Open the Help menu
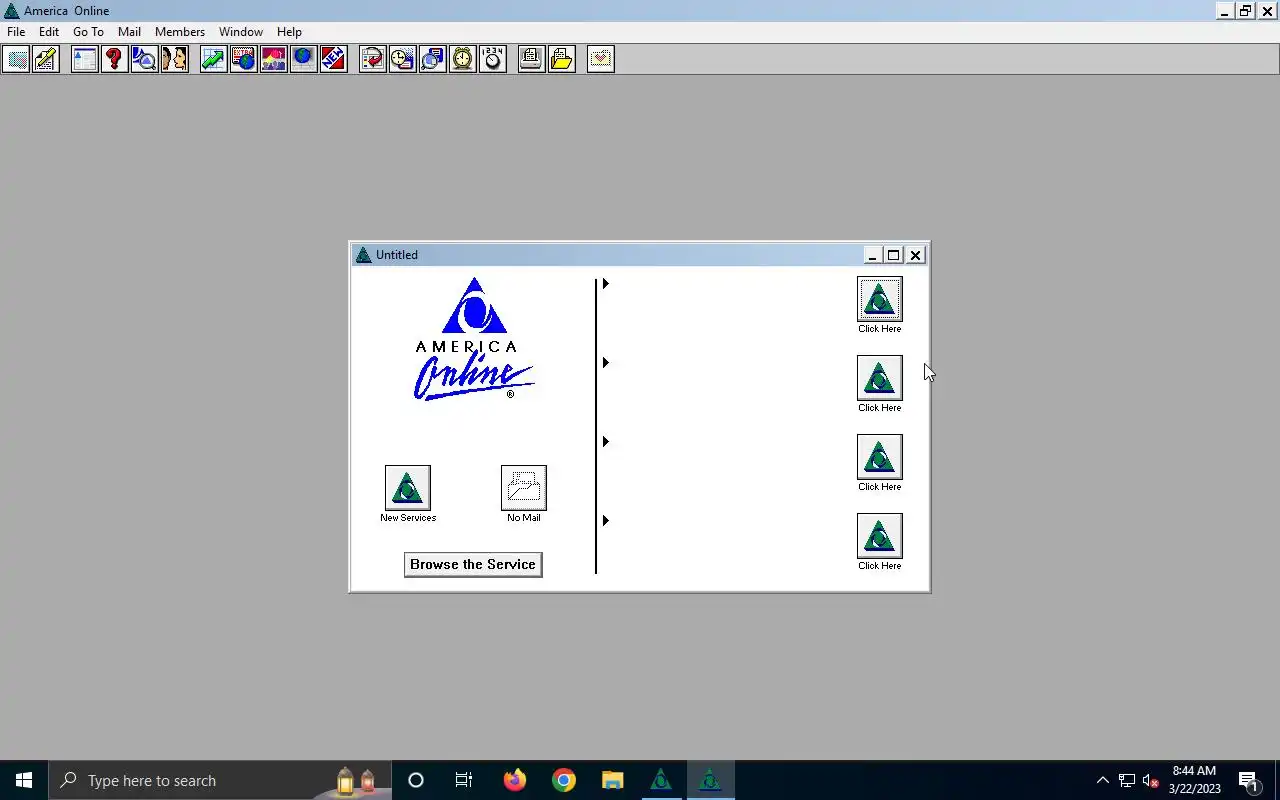Image resolution: width=1280 pixels, height=800 pixels. point(289,32)
